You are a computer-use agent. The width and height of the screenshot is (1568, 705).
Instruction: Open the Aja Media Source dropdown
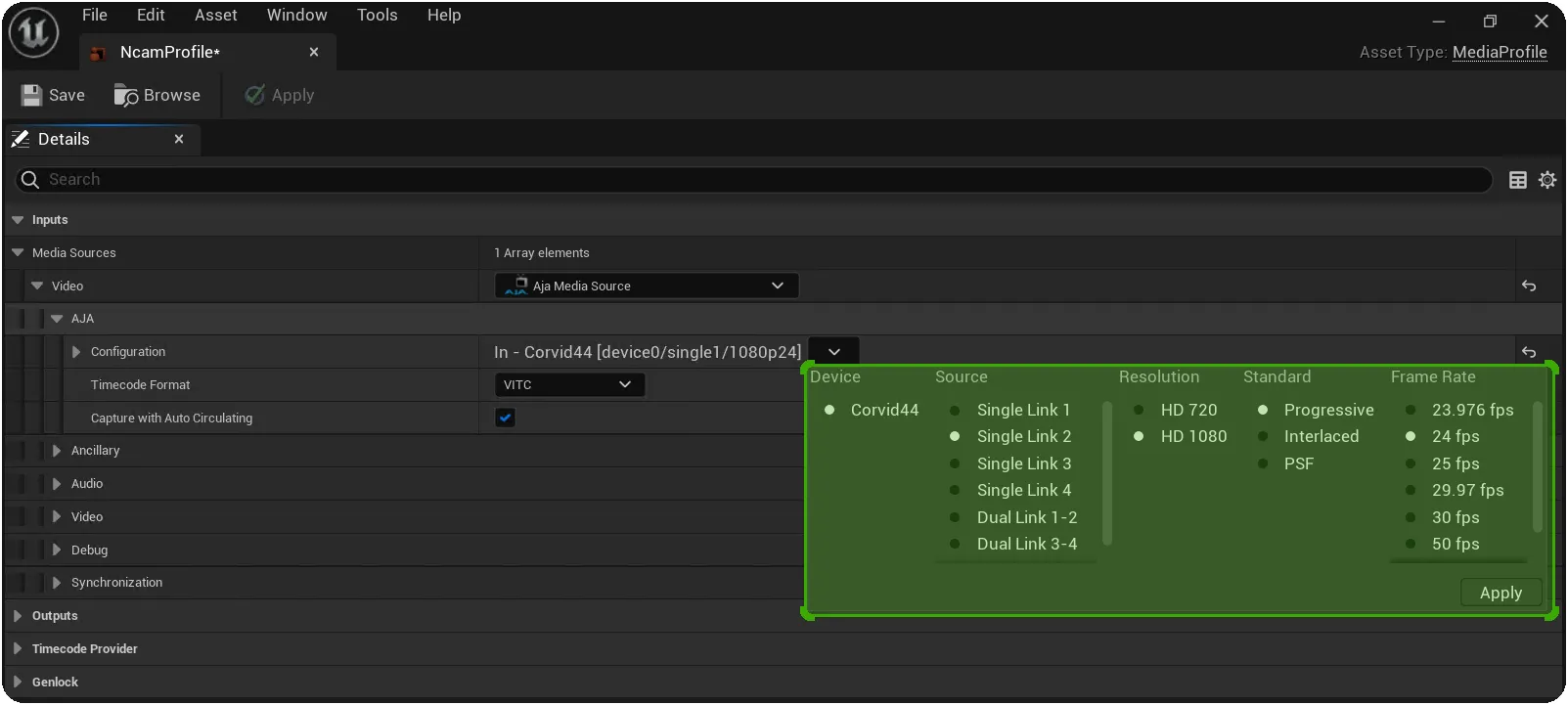(647, 286)
